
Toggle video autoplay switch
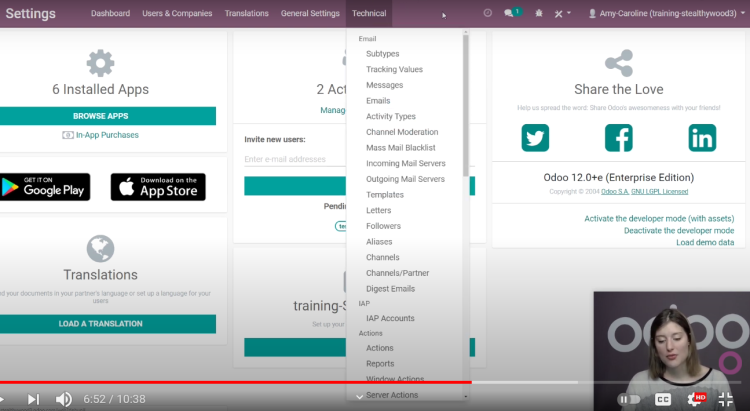629,399
